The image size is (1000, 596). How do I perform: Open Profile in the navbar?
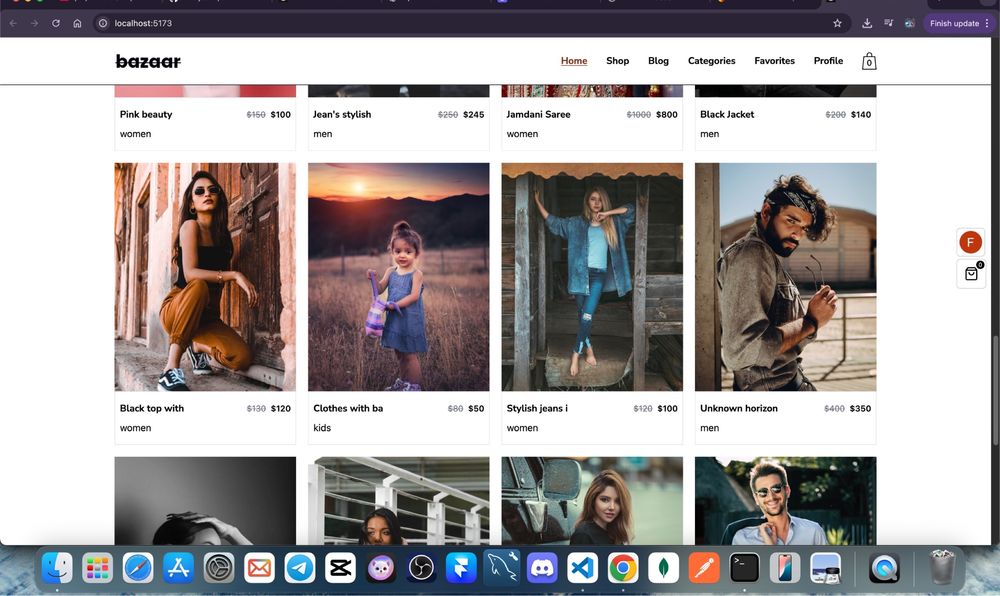pos(828,61)
